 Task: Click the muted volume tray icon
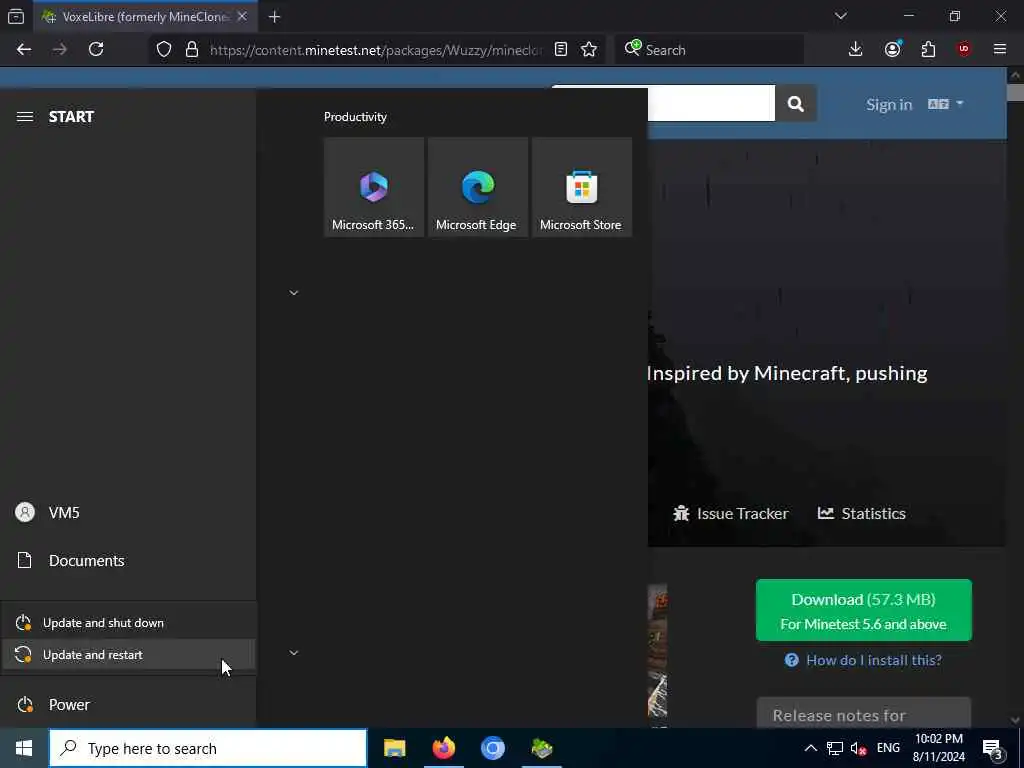click(x=858, y=748)
